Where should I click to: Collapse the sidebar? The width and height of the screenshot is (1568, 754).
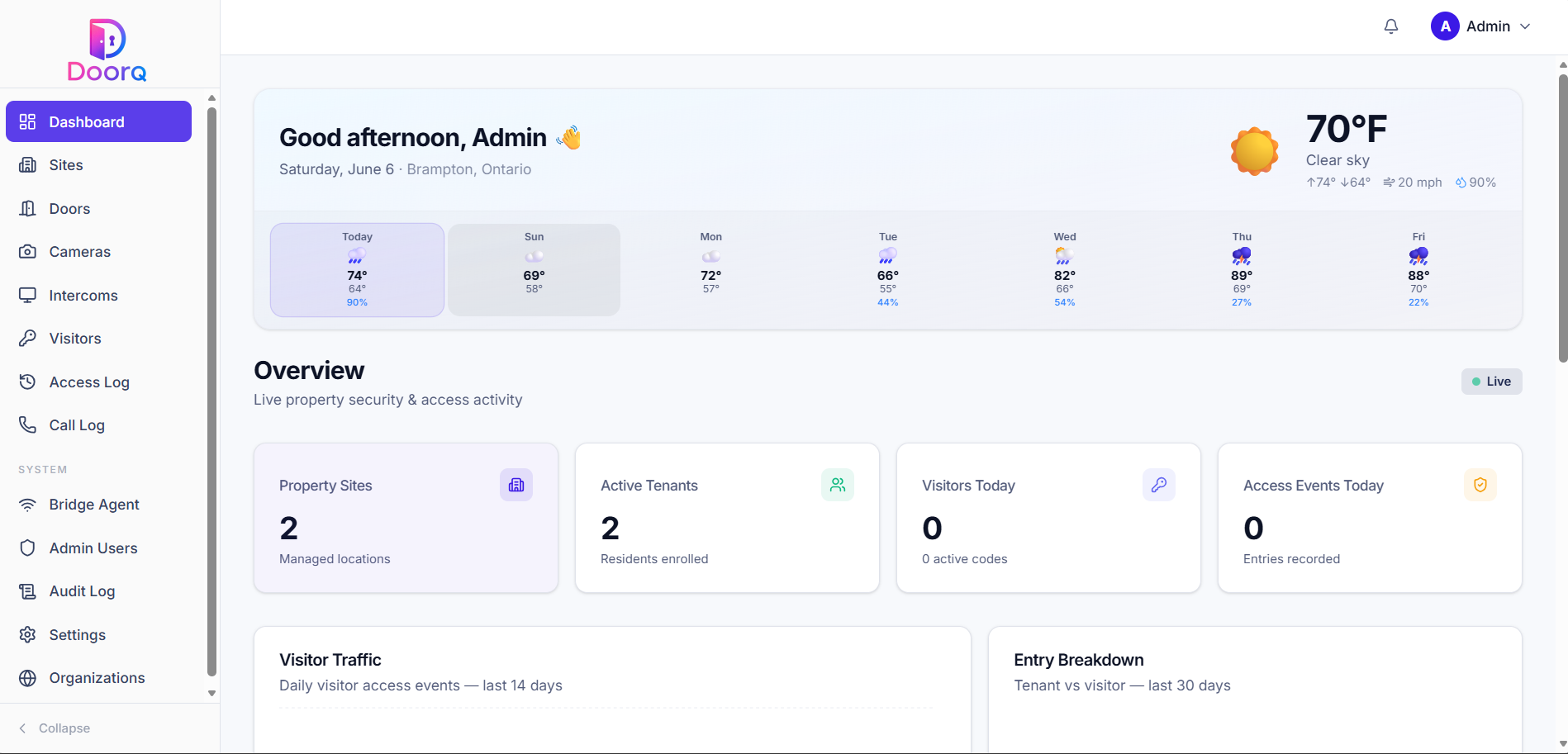(x=55, y=728)
